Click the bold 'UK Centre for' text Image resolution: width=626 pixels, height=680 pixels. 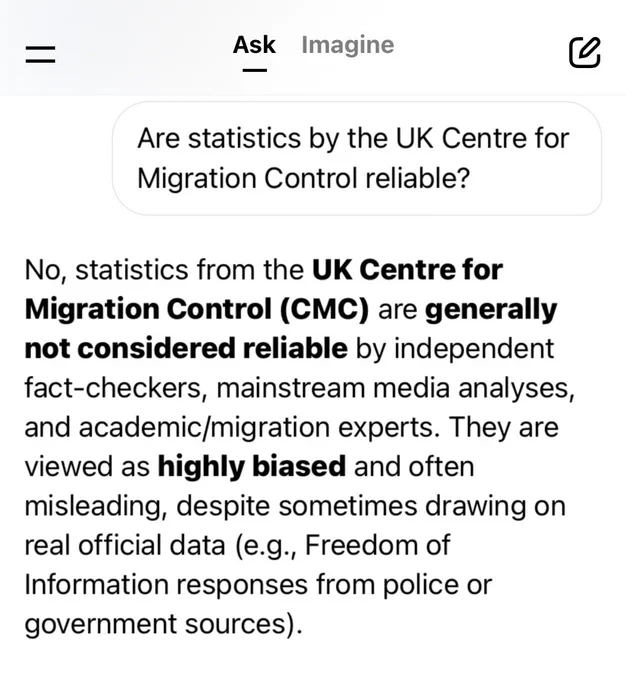(x=407, y=270)
